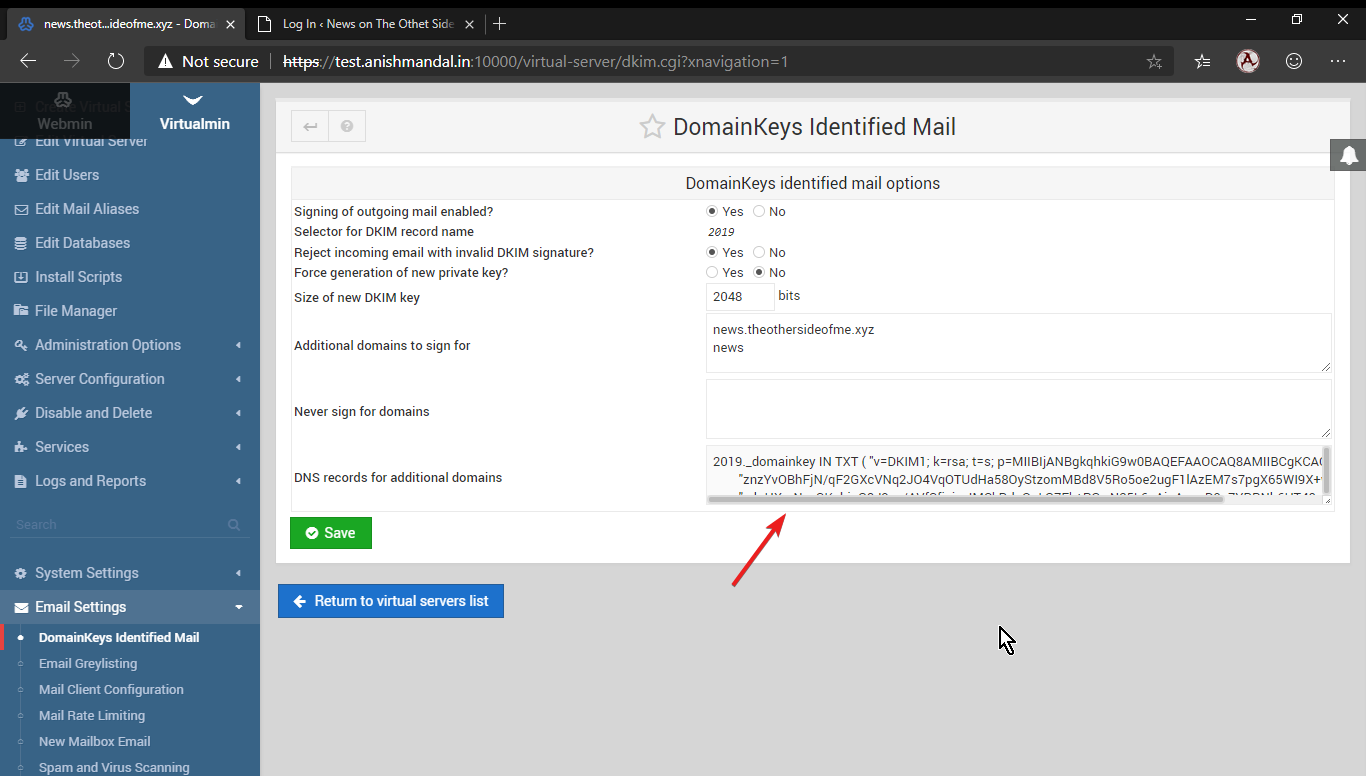Click the DKIM key size input field

739,297
